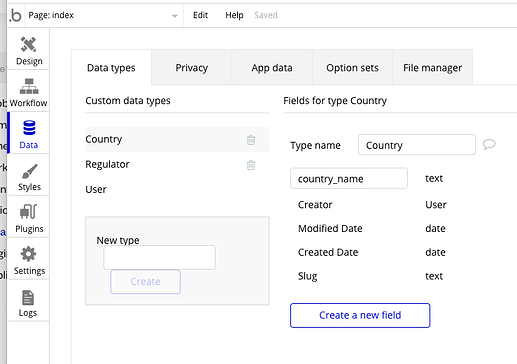The image size is (517, 364).
Task: Delete the Regulator data type
Action: (251, 165)
